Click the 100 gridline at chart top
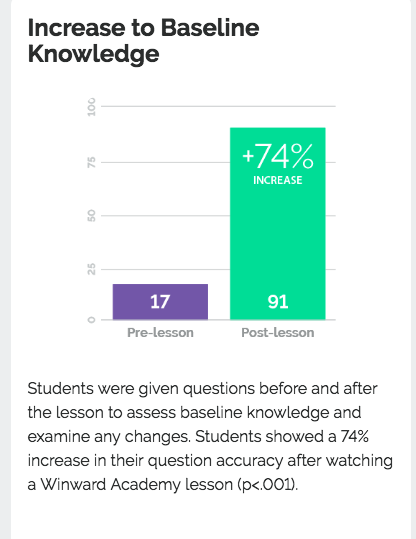 coord(218,106)
